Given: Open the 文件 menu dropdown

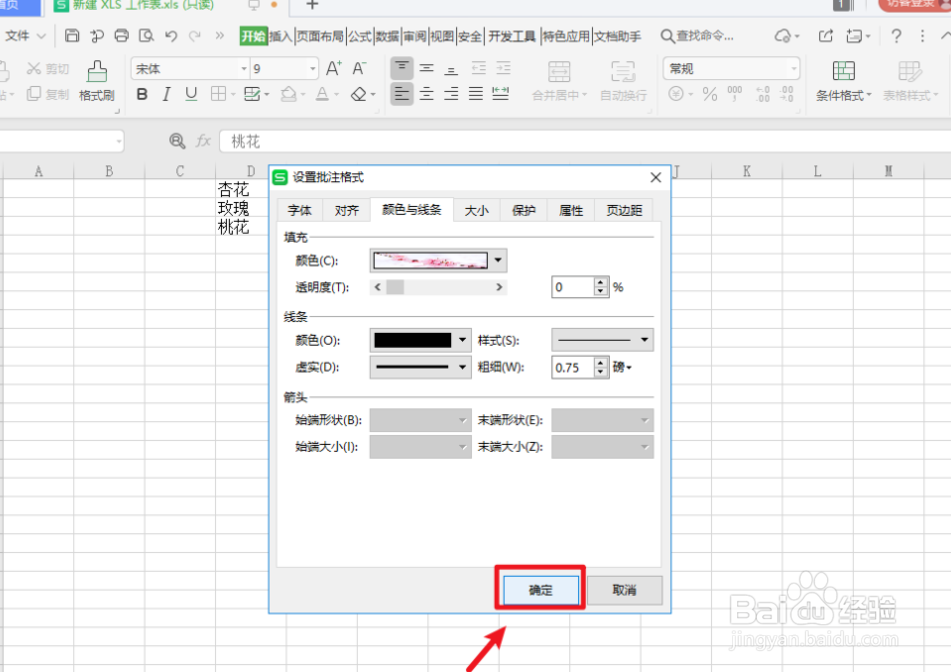Looking at the screenshot, I should (25, 36).
